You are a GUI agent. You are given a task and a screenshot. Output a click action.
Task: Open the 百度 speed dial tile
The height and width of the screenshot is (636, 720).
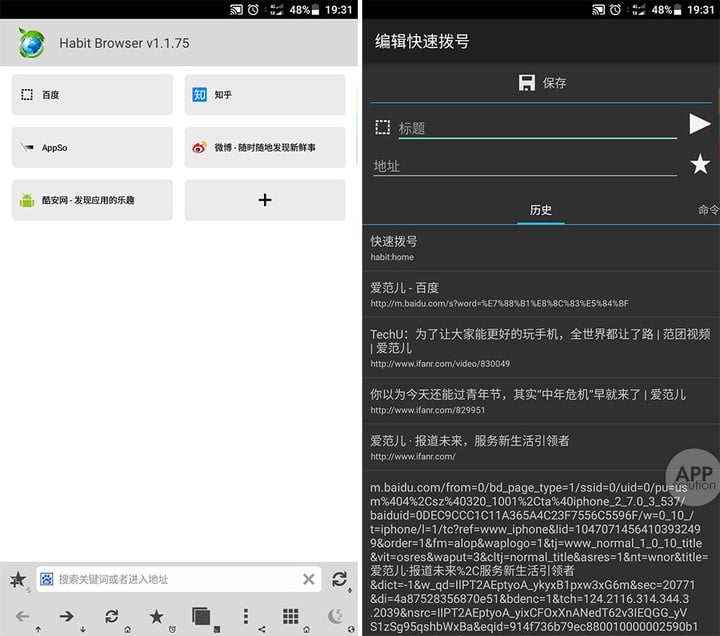92,95
